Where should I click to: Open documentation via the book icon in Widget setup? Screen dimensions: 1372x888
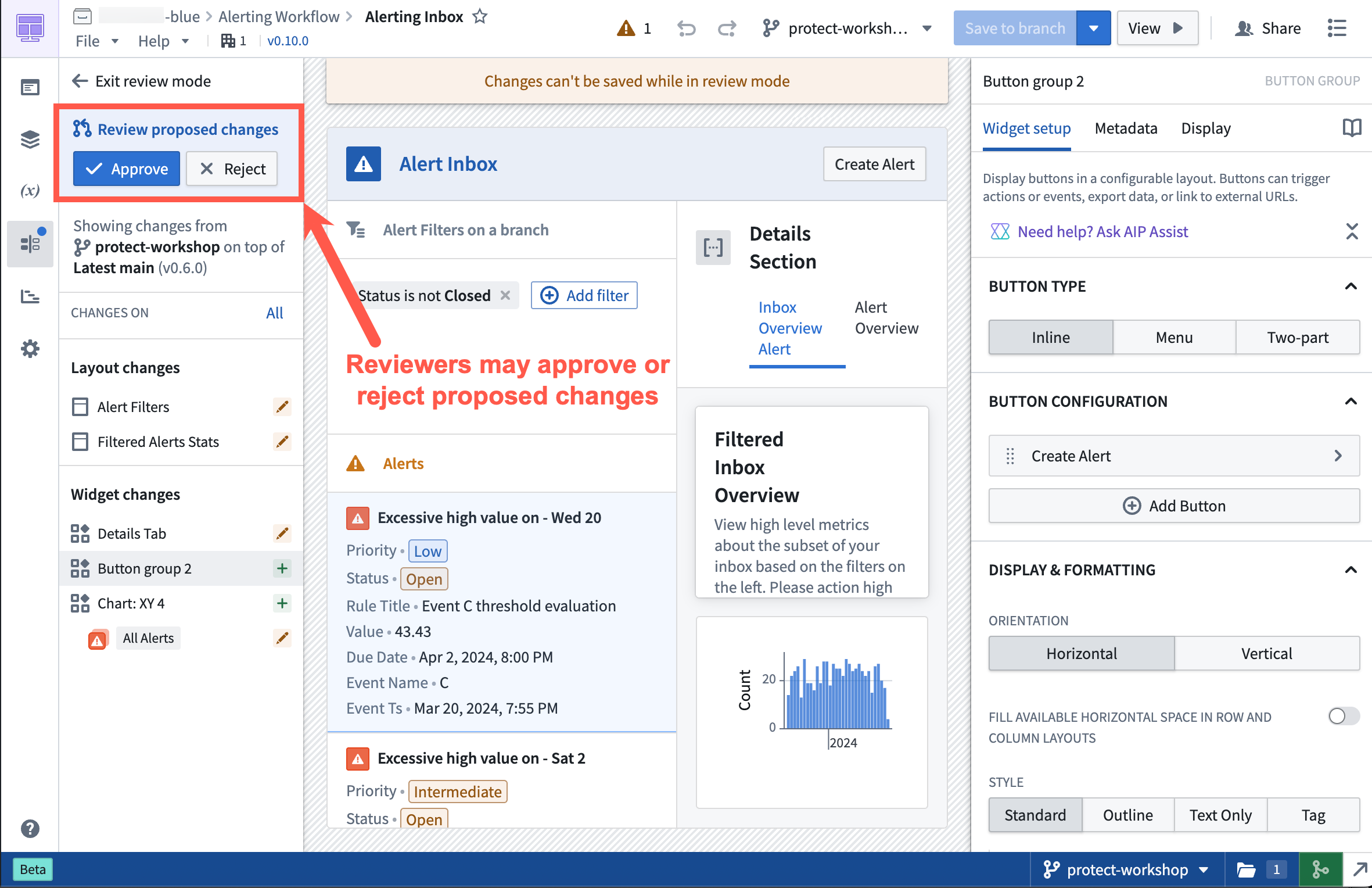click(1352, 127)
